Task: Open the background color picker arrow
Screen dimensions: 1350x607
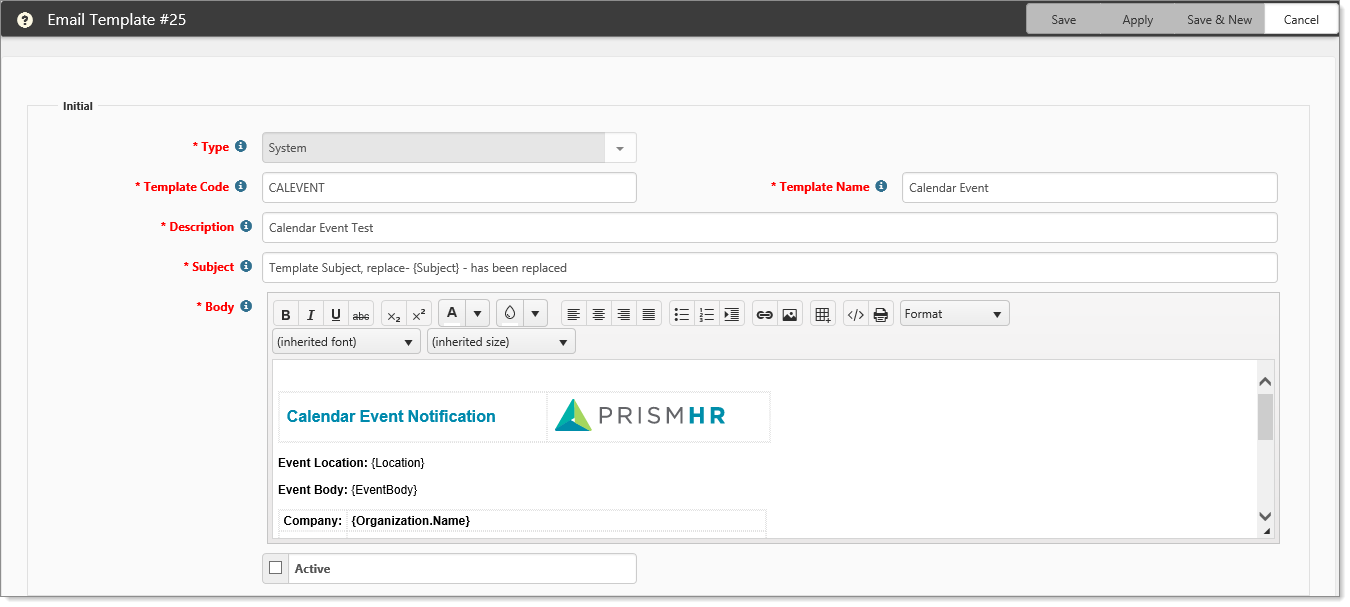Action: pos(536,314)
